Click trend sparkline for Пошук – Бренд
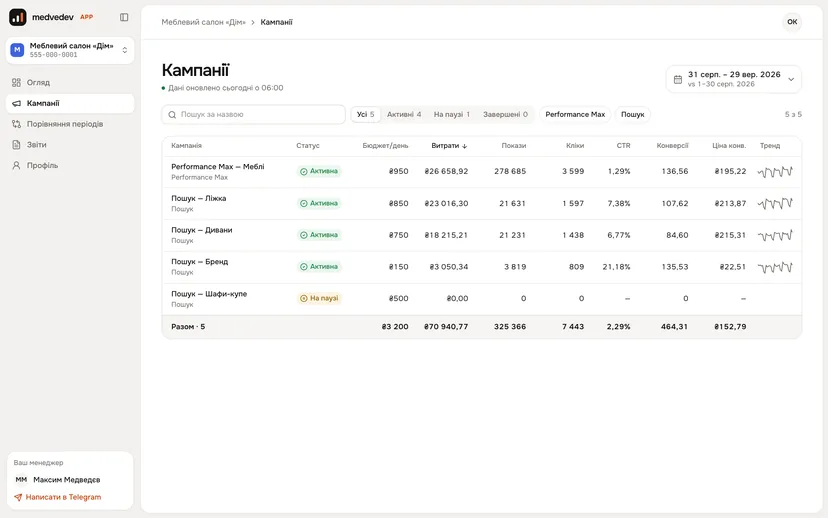 point(775,268)
